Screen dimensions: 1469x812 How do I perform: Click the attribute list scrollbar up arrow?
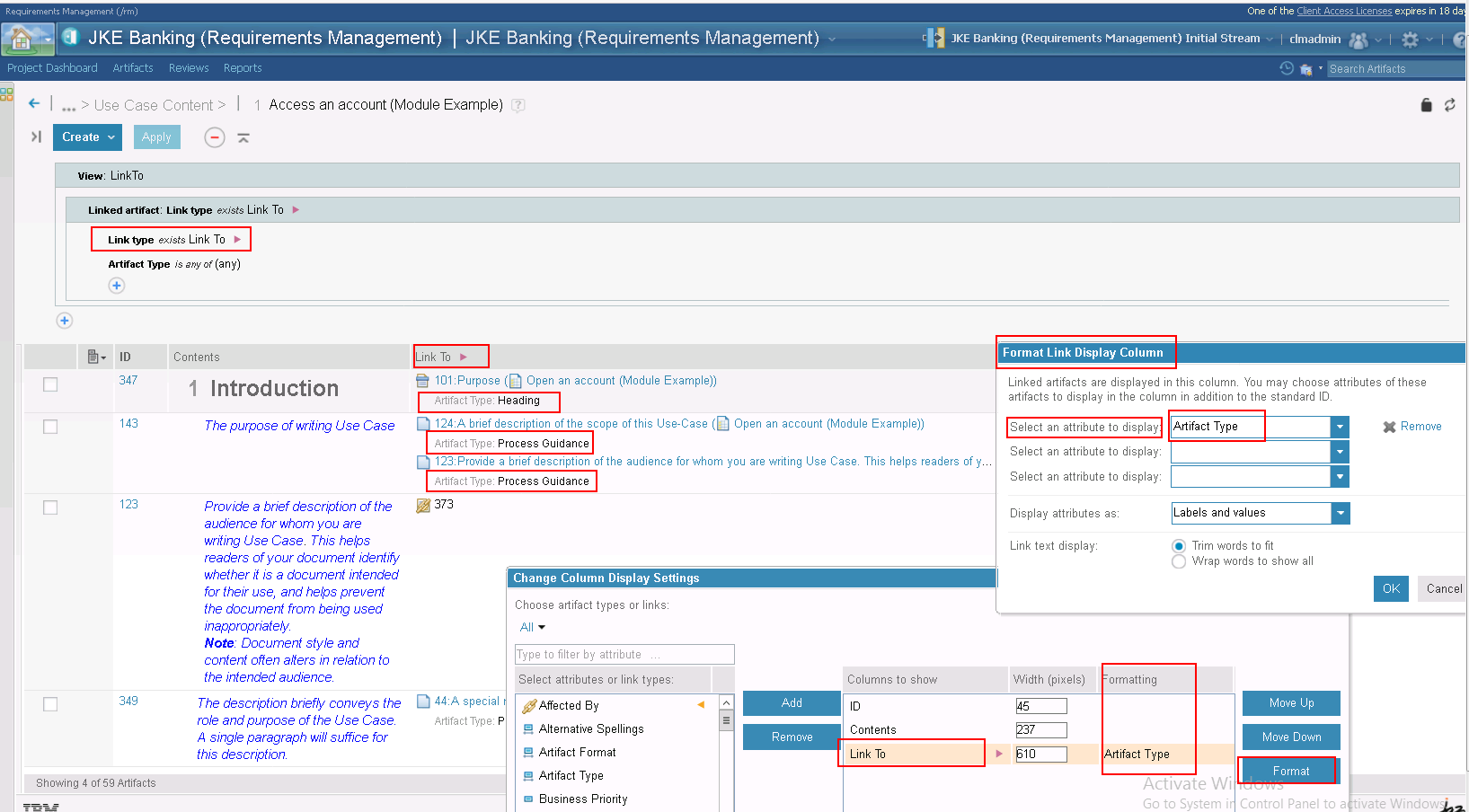tap(726, 702)
